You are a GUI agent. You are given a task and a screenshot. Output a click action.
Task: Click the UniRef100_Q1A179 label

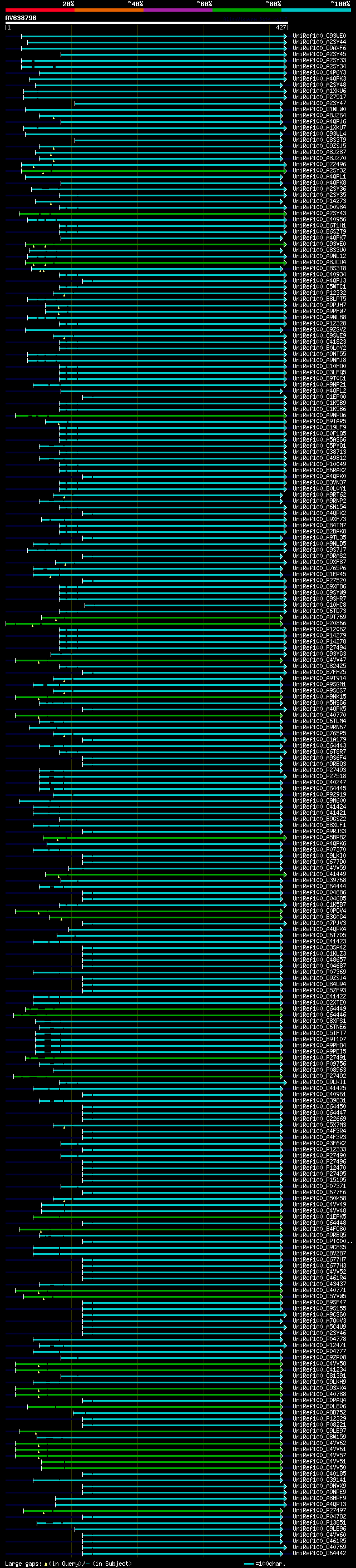(319, 740)
